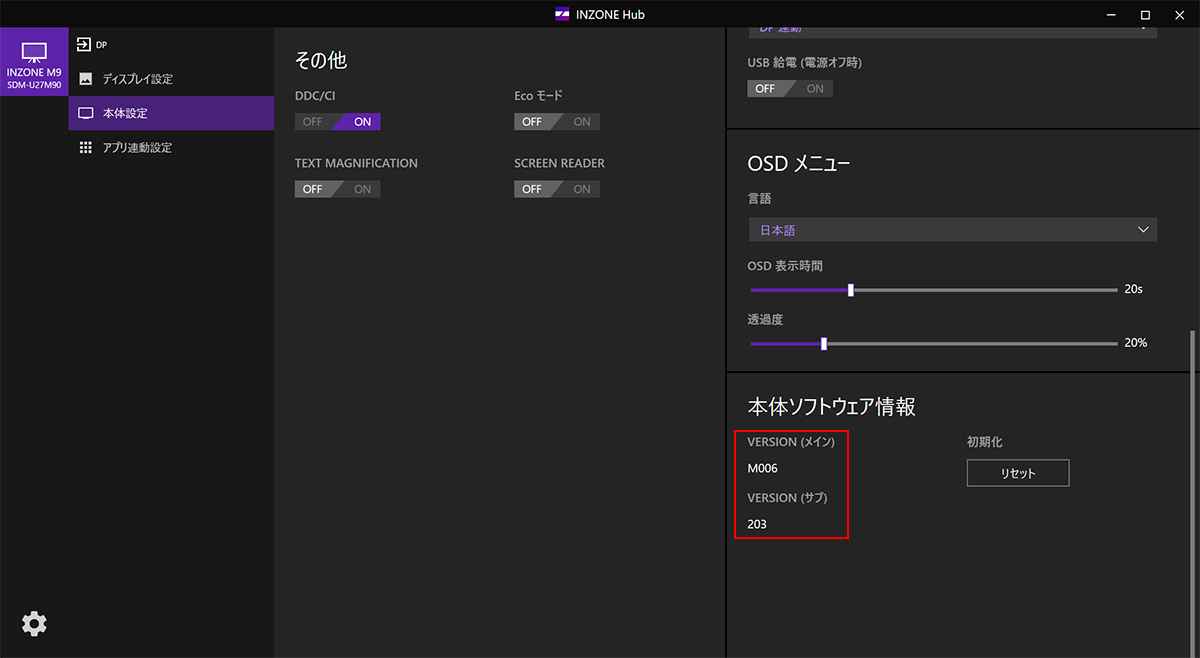
Task: Click the OSD 表示時間 slider track
Action: pyautogui.click(x=980, y=290)
